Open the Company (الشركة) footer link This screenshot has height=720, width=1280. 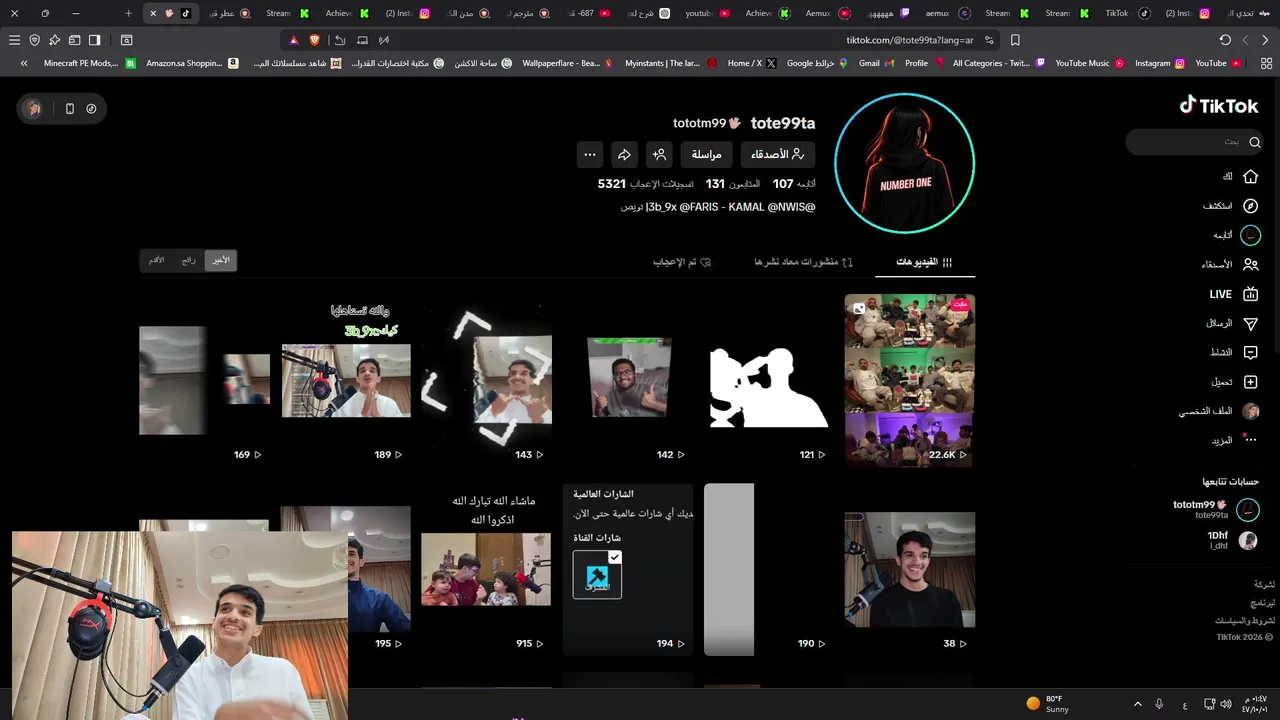coord(1265,584)
